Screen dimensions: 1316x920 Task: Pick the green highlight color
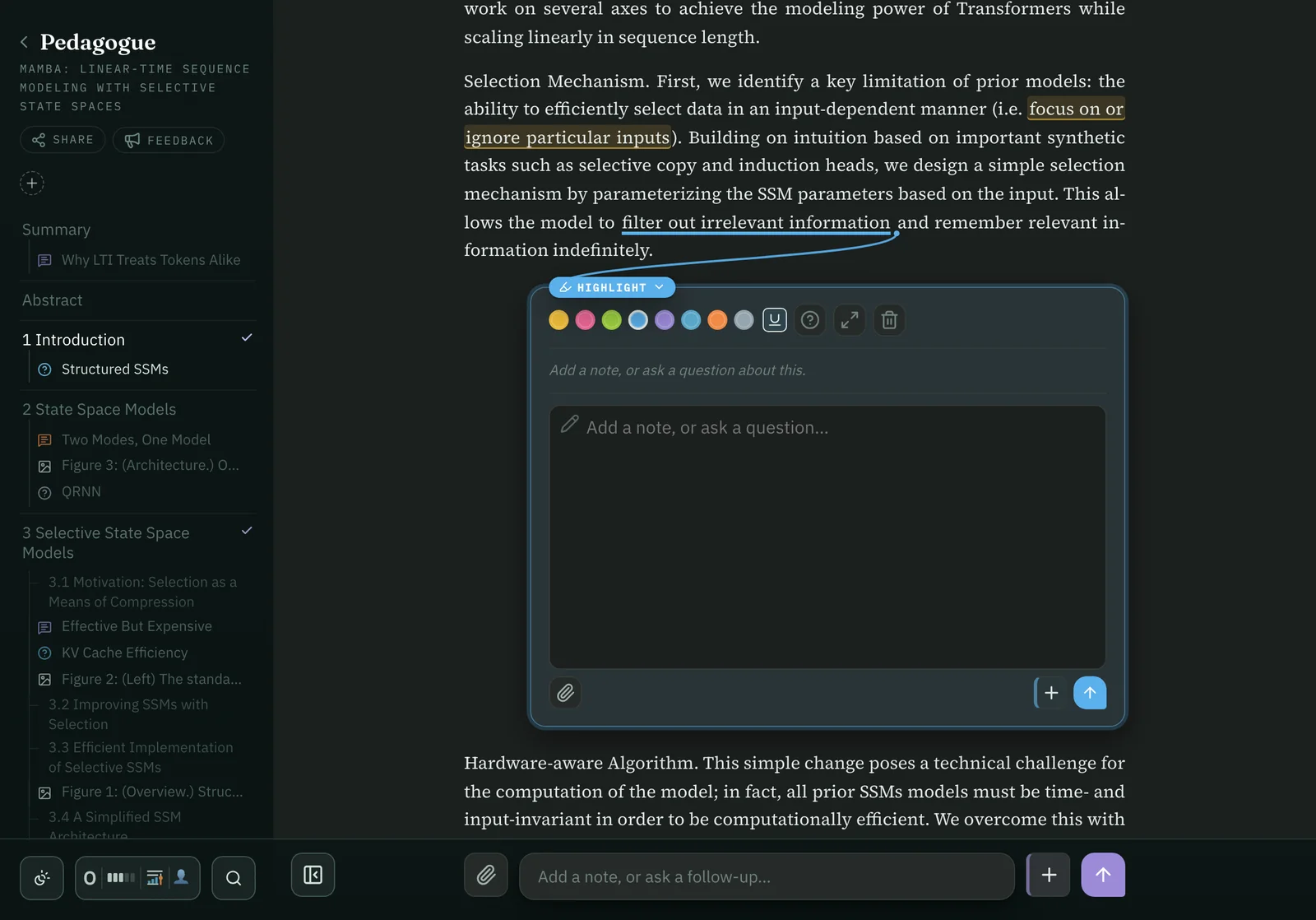point(611,320)
